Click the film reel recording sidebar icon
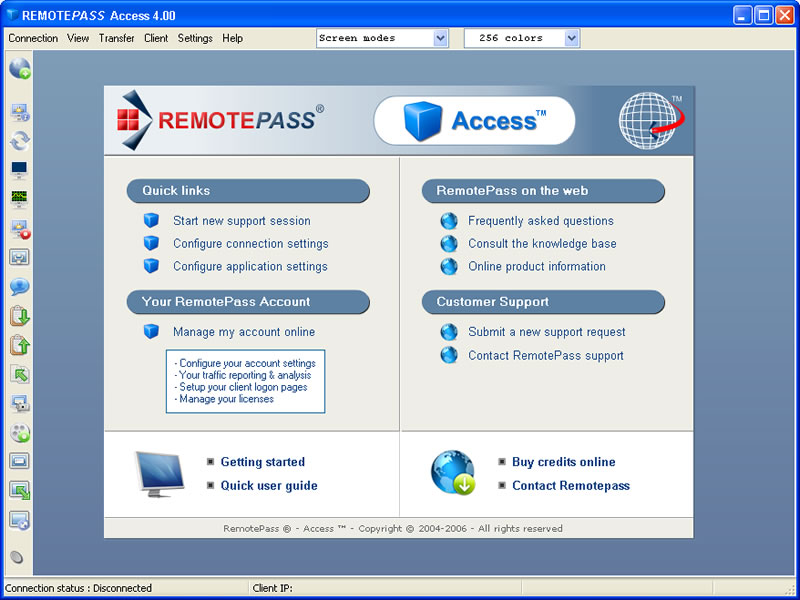The height and width of the screenshot is (600, 800). (20, 433)
